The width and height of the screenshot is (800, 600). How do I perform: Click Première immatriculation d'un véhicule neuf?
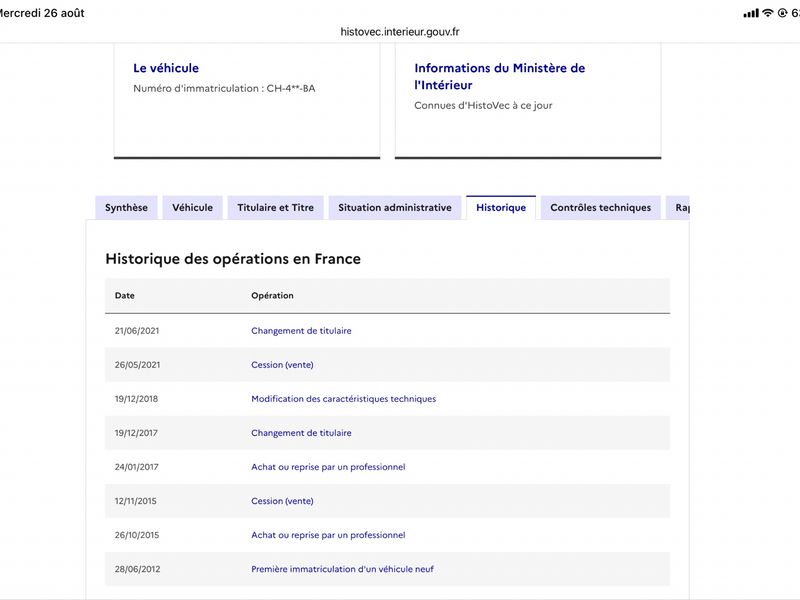pyautogui.click(x=342, y=569)
